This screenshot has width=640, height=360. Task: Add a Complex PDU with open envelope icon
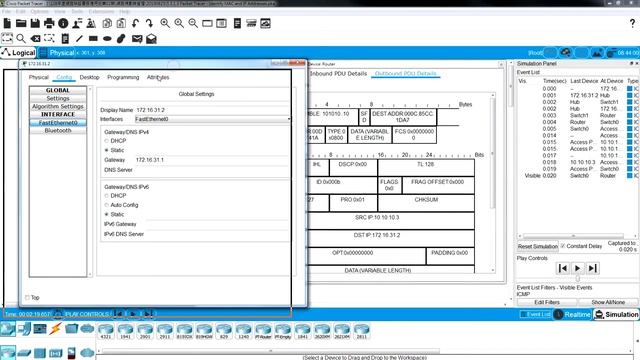151,39
